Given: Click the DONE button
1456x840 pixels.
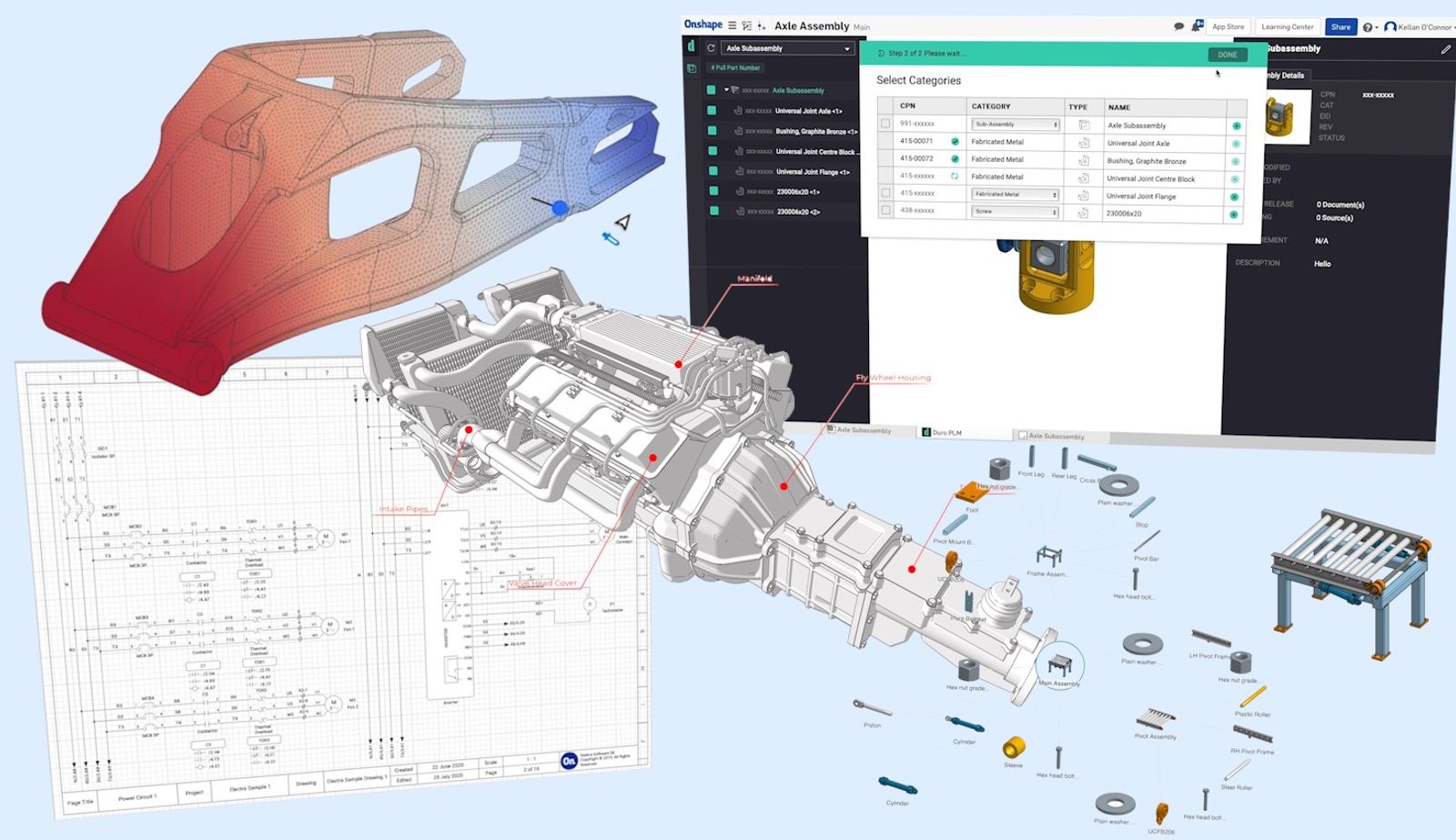Looking at the screenshot, I should click(x=1227, y=55).
